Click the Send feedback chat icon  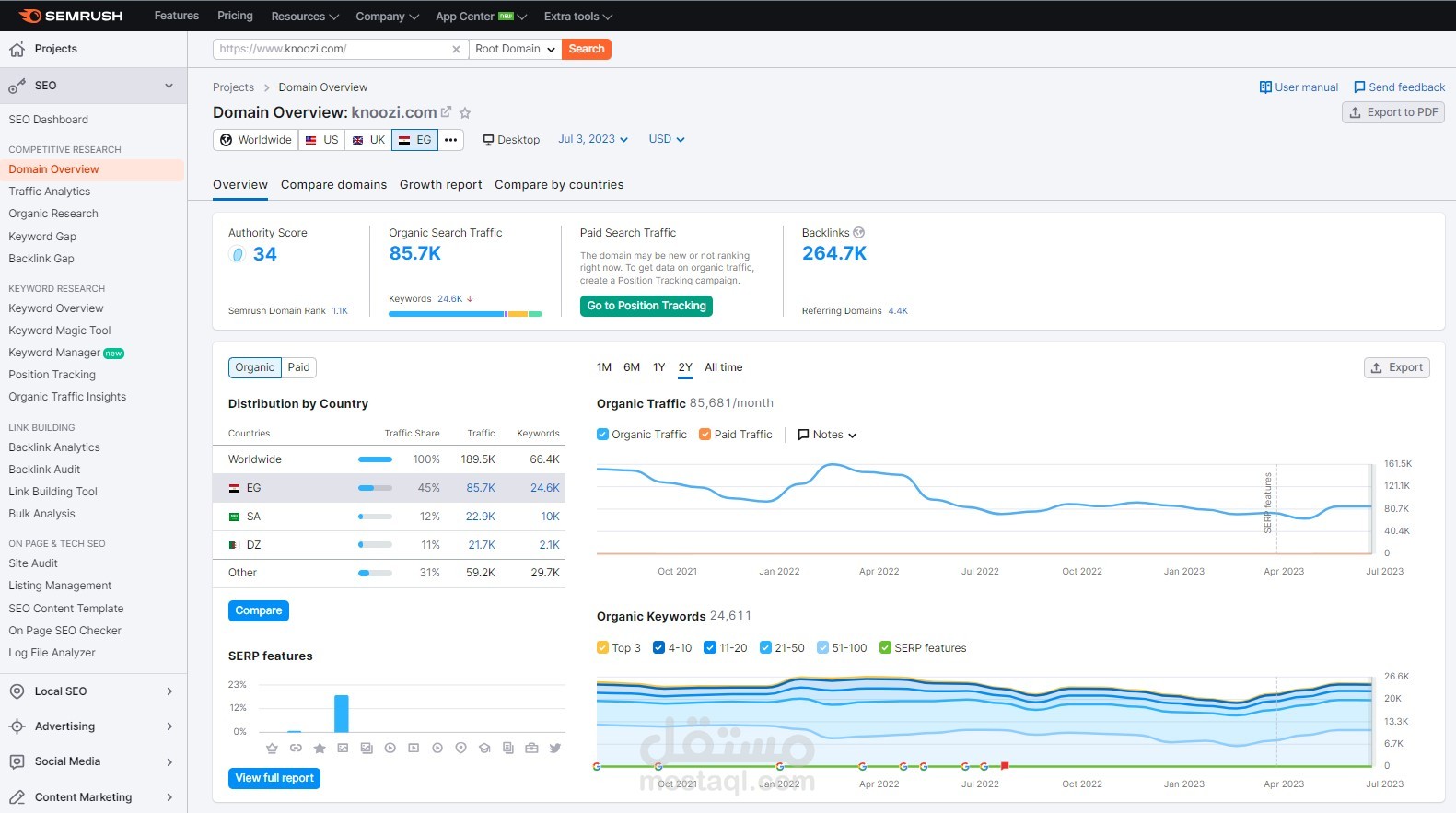point(1359,87)
